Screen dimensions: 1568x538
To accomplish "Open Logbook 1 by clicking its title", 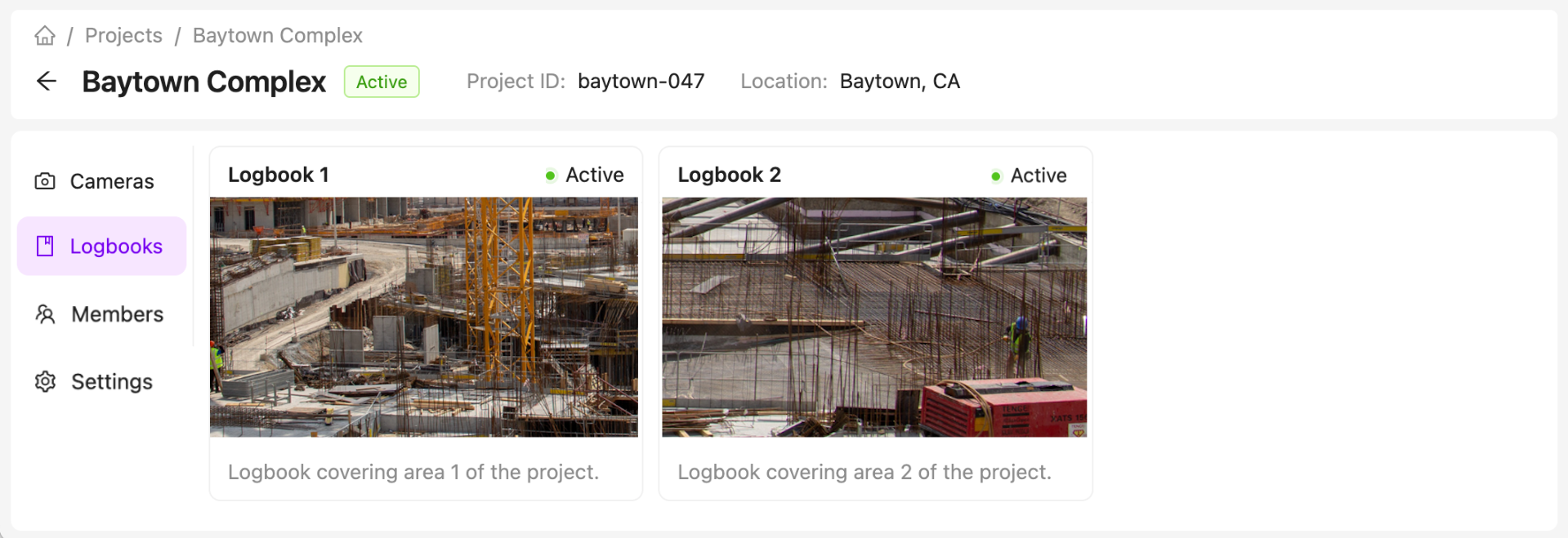I will point(279,174).
